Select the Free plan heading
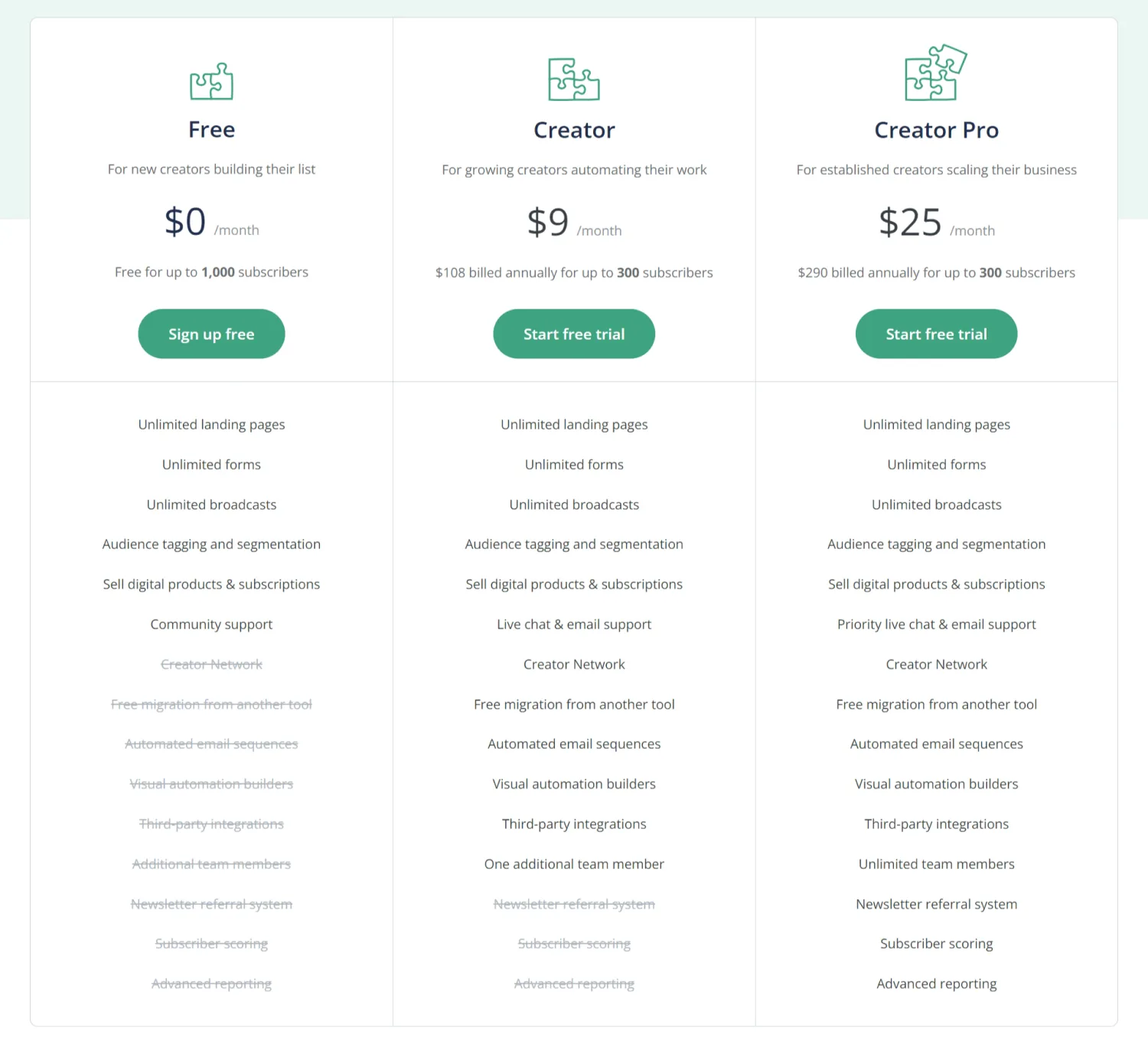Screen dimensions: 1148x1038 [x=211, y=129]
